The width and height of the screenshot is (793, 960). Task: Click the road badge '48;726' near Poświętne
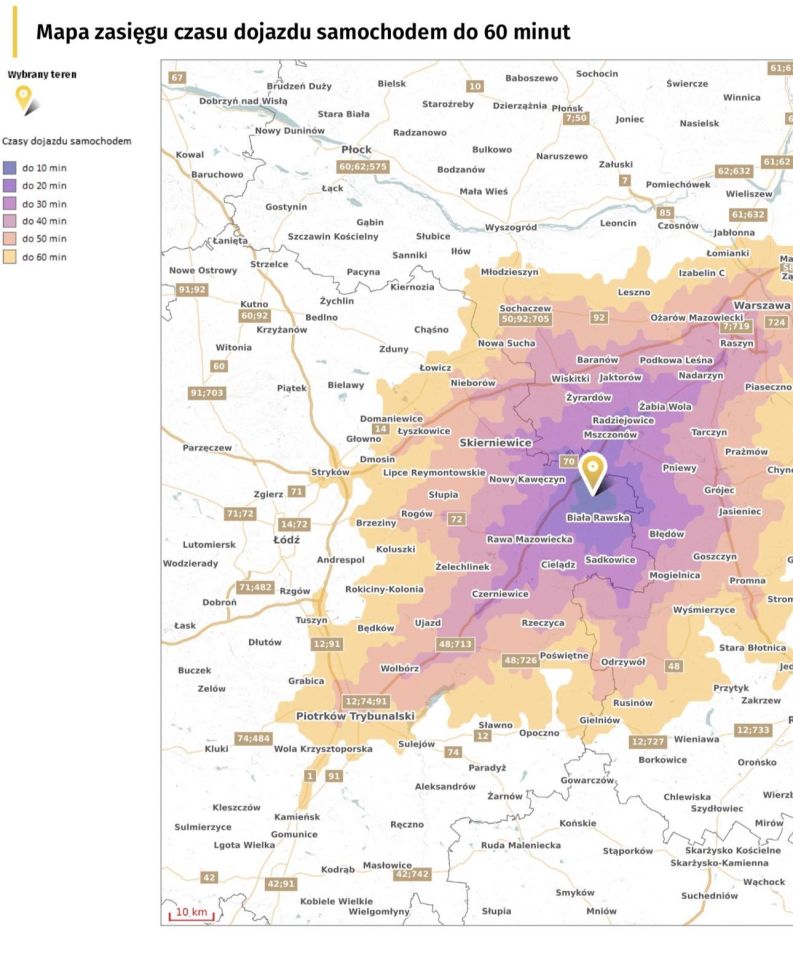click(520, 660)
